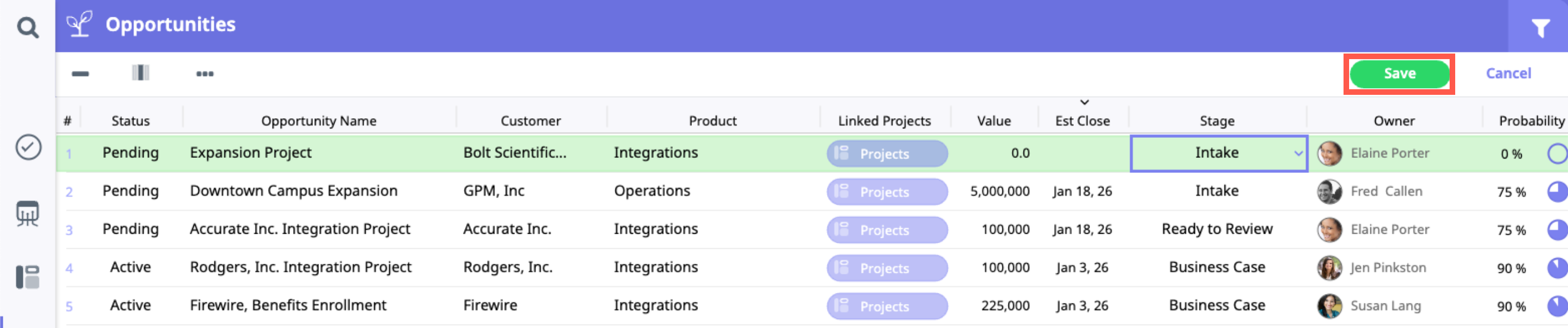Screen dimensions: 1568x328
Task: Click the column layout toolbar icon
Action: (141, 73)
